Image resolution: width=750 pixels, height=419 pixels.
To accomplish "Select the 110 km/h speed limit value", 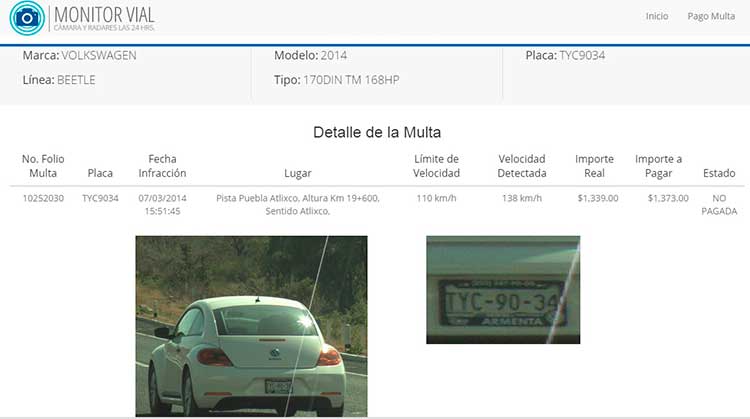I will (436, 198).
